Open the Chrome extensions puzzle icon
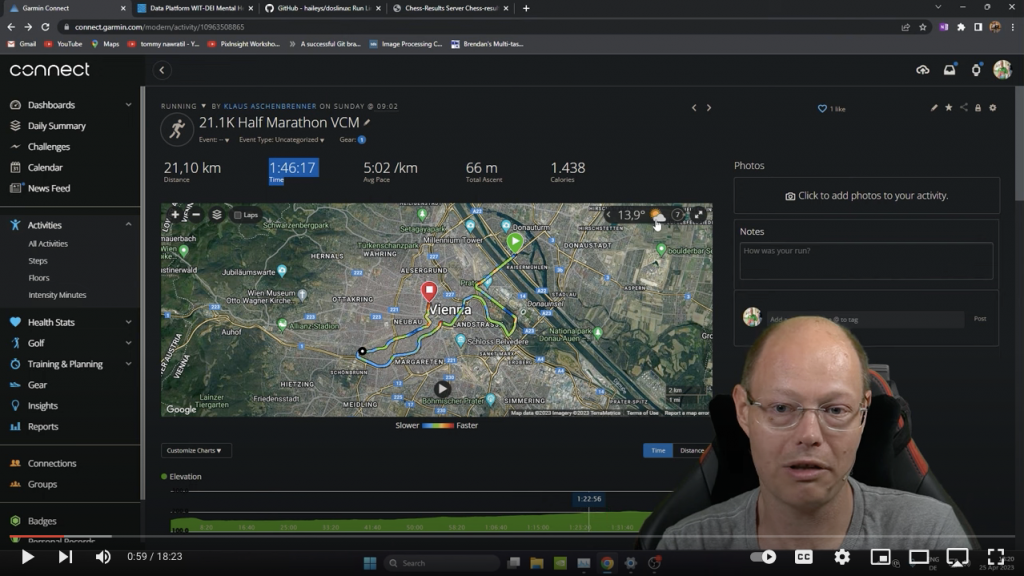The width and height of the screenshot is (1024, 576). [x=961, y=27]
